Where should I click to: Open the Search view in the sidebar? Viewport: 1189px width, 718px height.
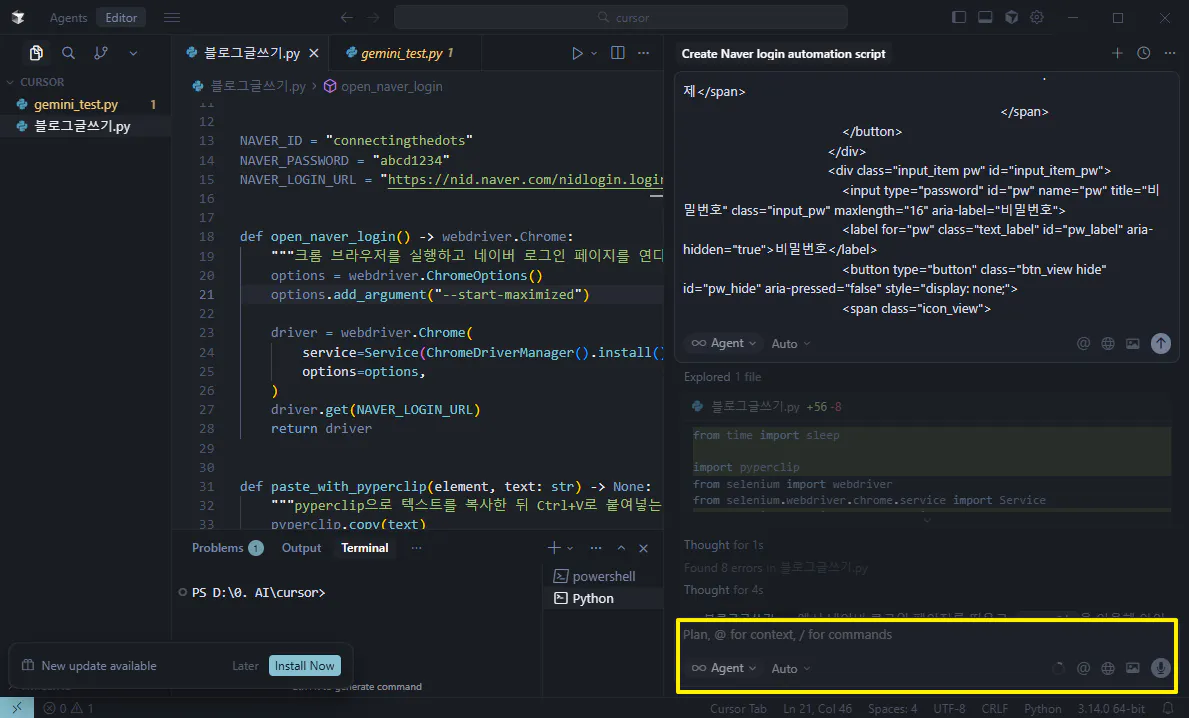tap(68, 53)
